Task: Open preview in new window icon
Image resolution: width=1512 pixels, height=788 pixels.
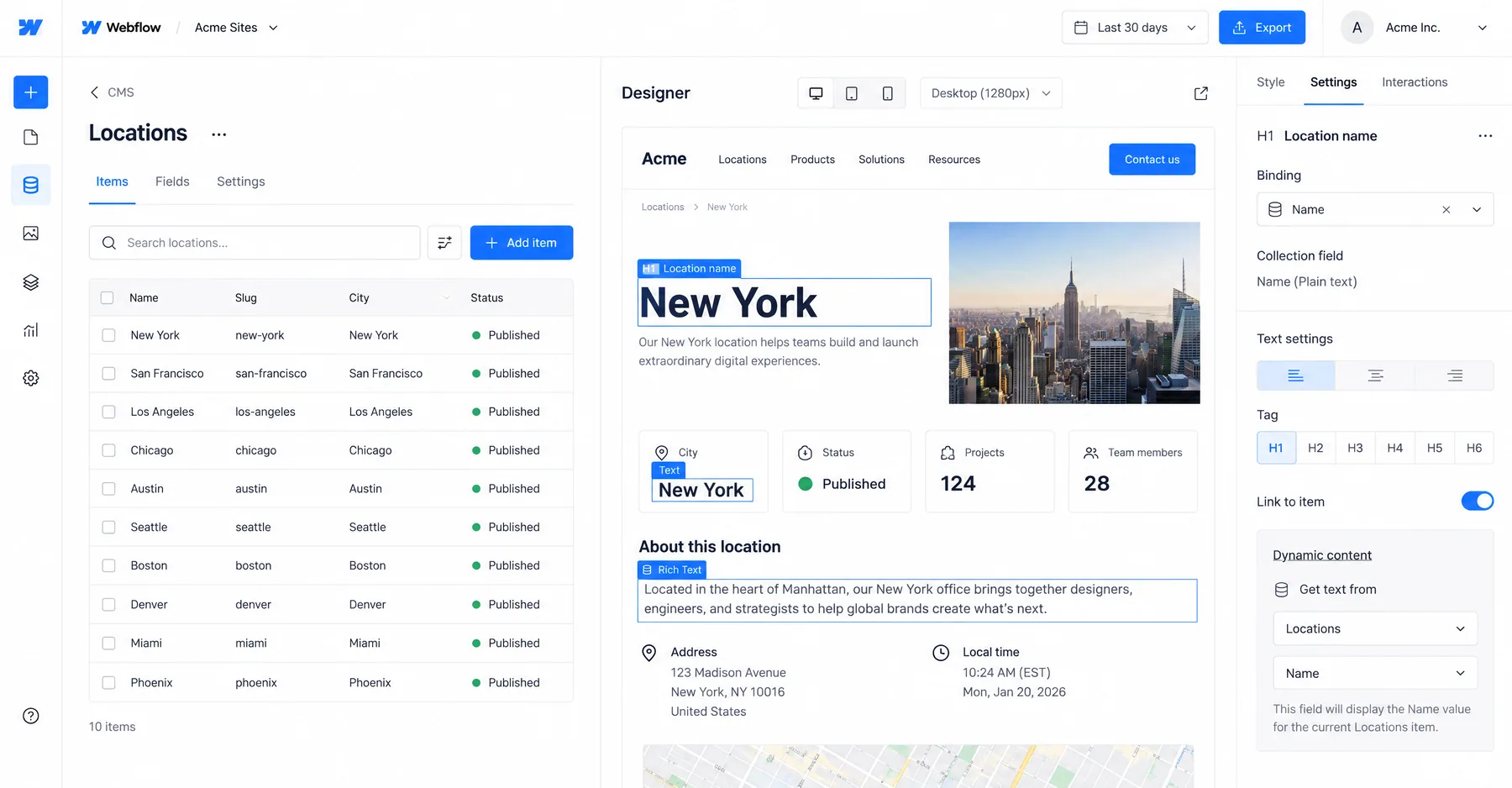Action: tap(1200, 93)
